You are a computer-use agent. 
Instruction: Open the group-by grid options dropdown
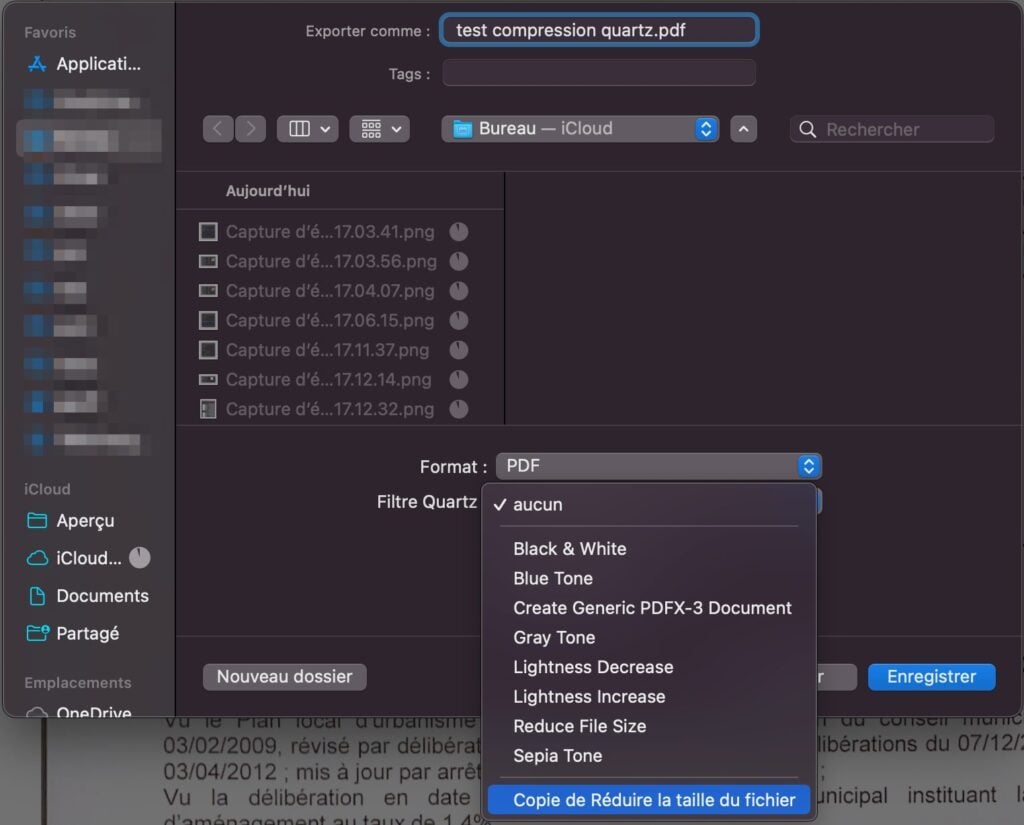[x=379, y=129]
